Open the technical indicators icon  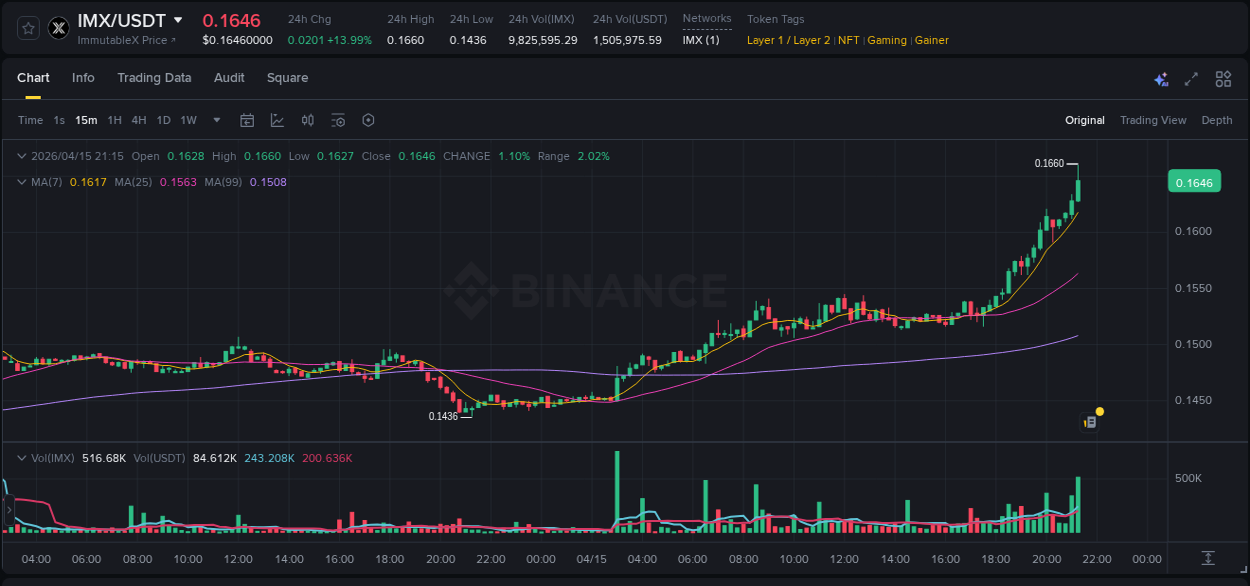tap(338, 120)
